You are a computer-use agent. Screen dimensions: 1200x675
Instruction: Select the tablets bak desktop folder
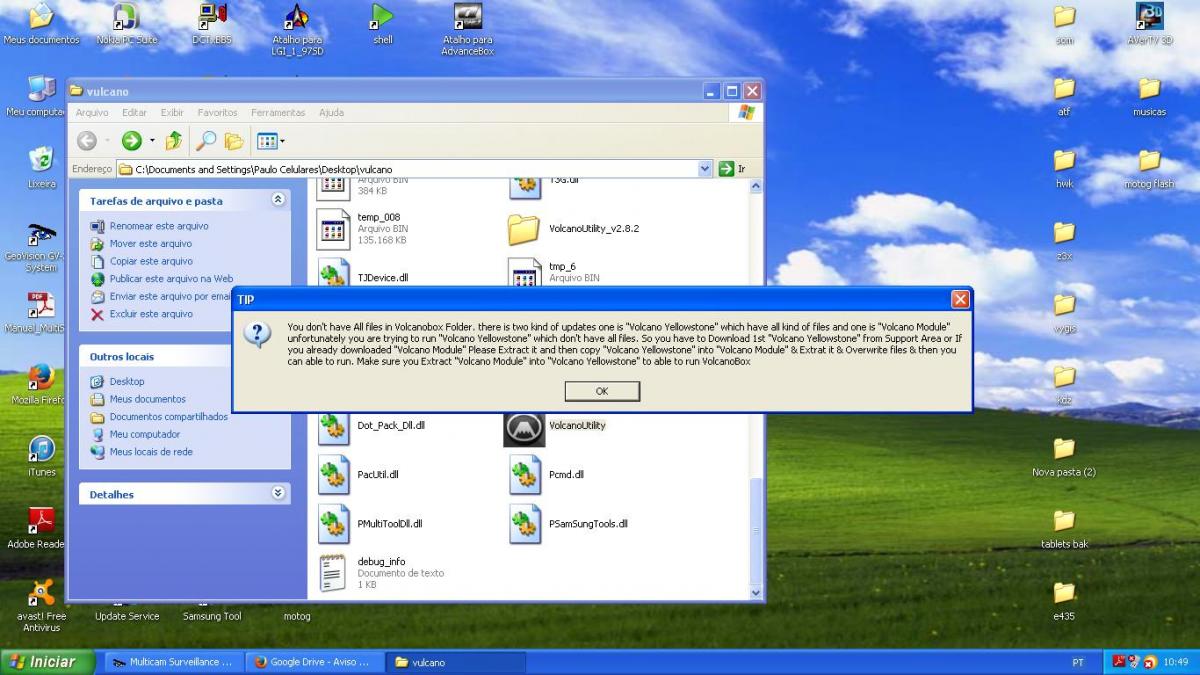[x=1065, y=528]
